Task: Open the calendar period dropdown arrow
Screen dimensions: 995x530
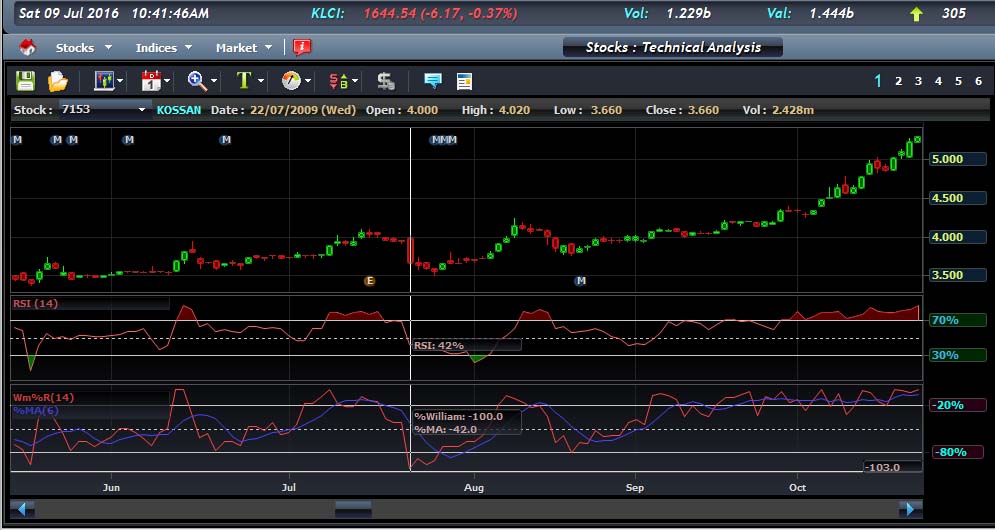Action: coord(167,81)
